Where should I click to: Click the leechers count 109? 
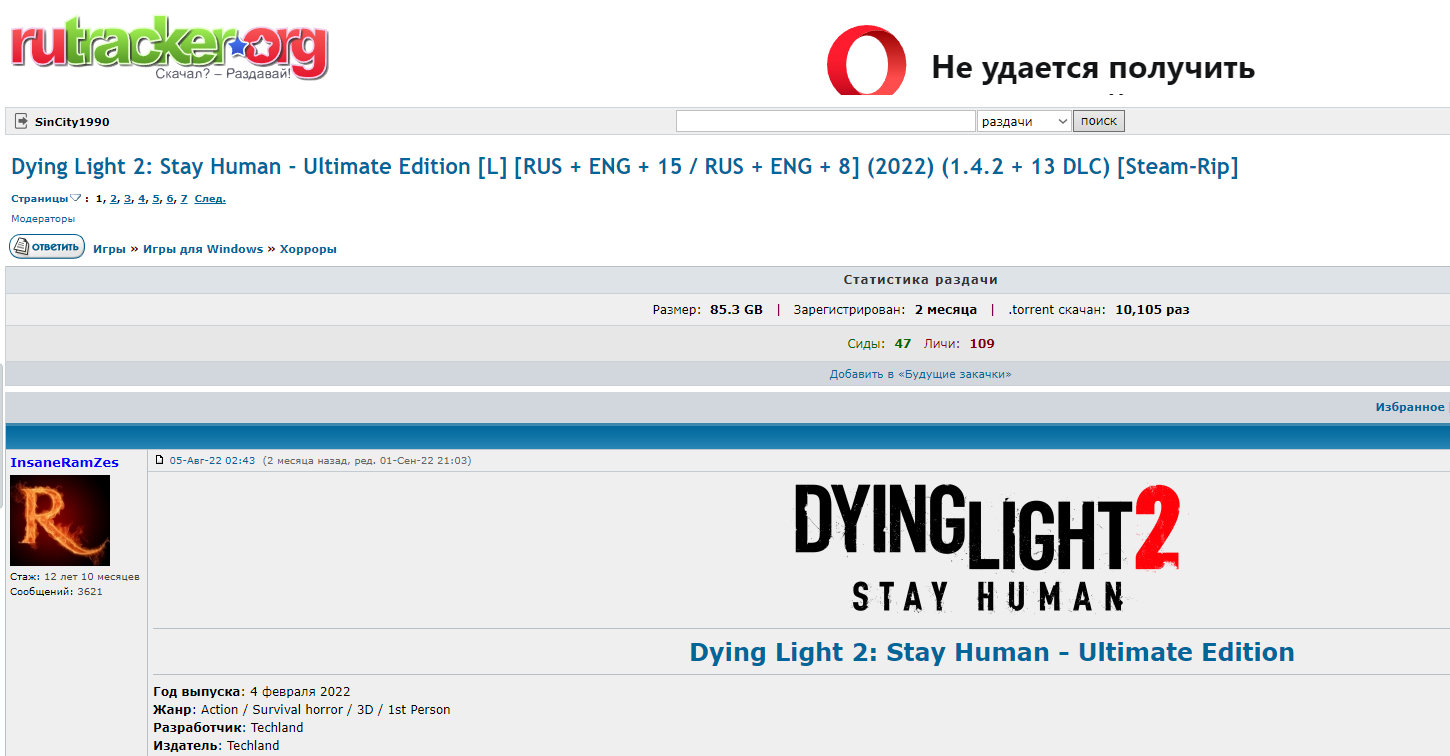[982, 344]
